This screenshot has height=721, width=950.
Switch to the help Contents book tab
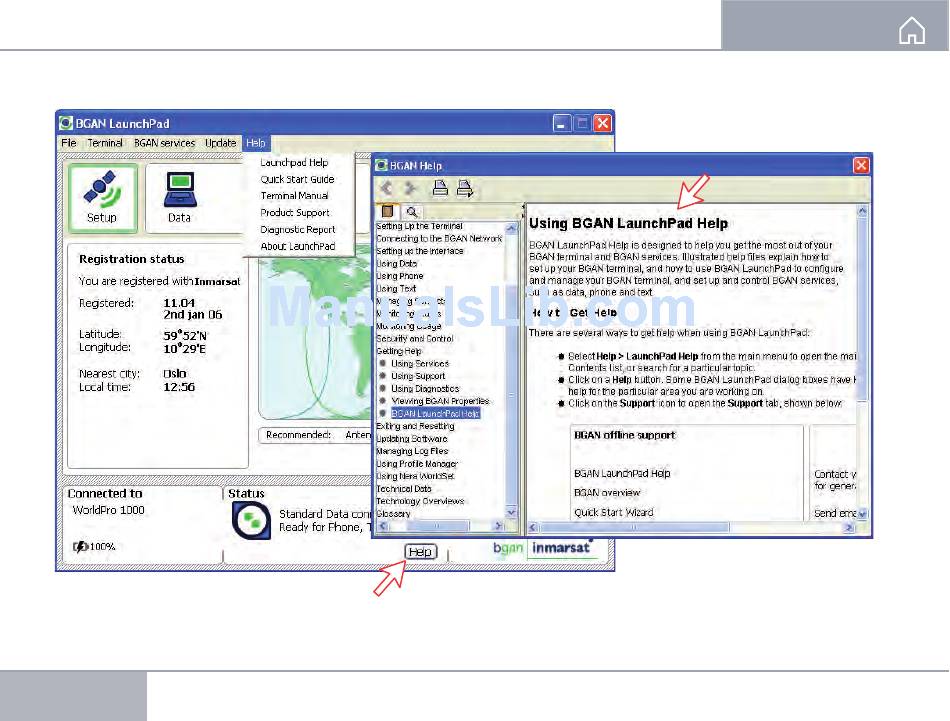click(x=388, y=211)
